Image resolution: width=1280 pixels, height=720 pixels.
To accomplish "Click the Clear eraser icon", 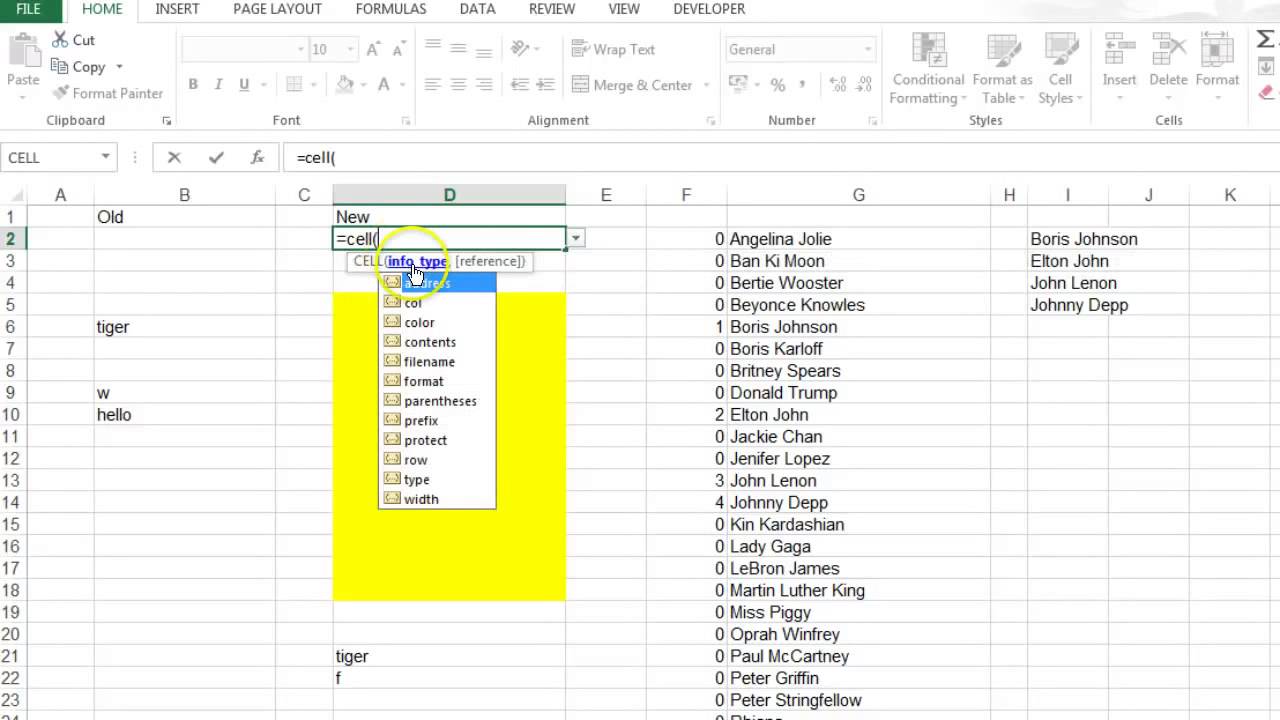I will (x=1266, y=91).
